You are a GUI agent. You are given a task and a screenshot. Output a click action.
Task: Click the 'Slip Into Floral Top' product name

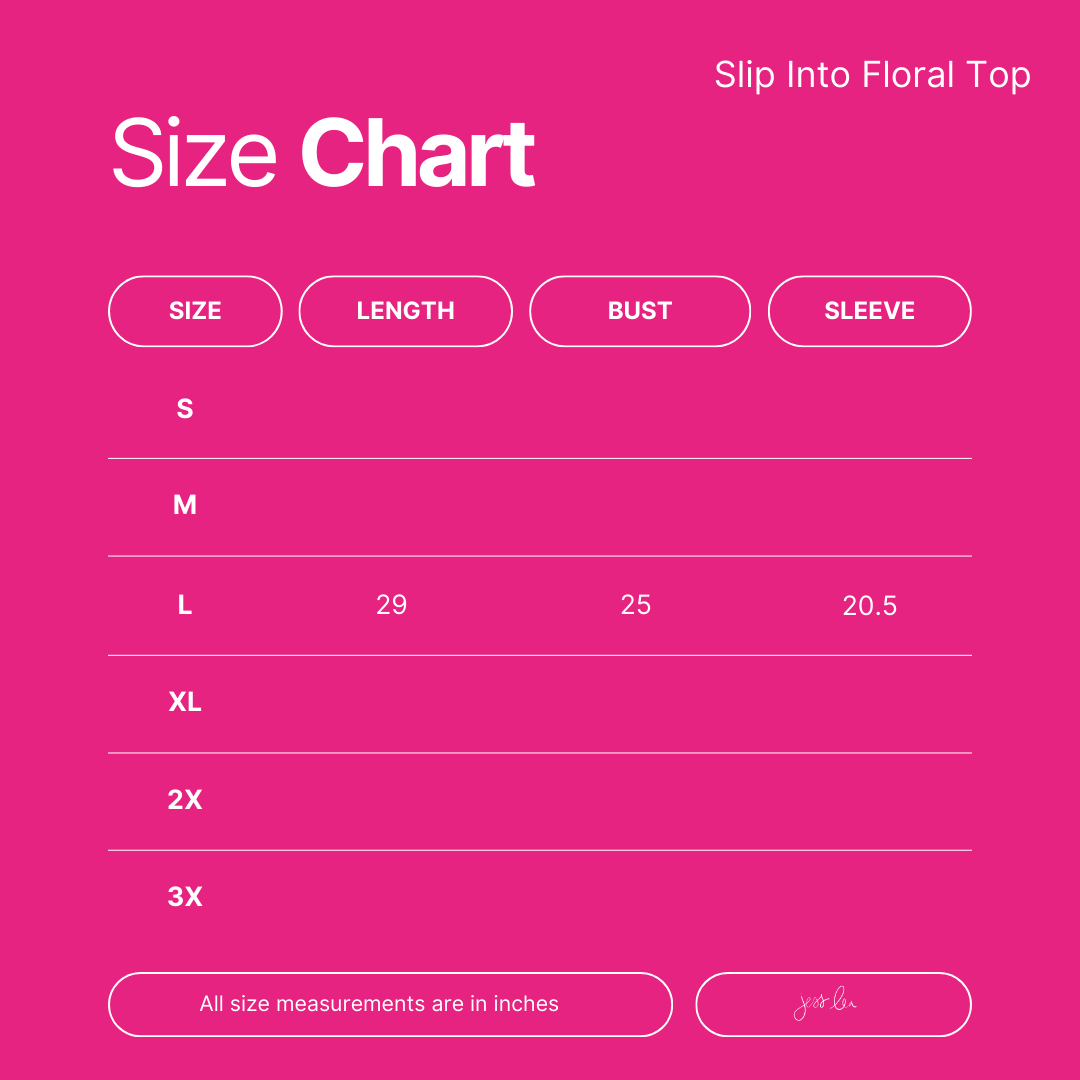(x=872, y=76)
